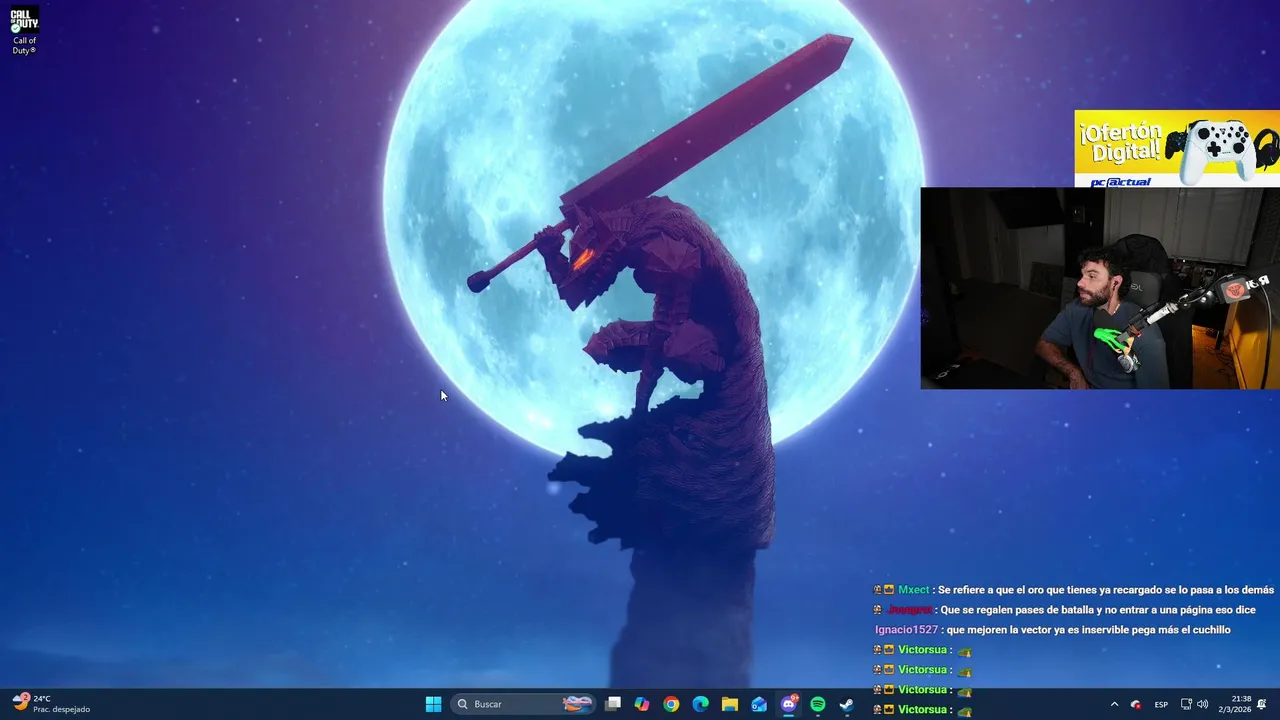The height and width of the screenshot is (720, 1280).
Task: Open Task View from the taskbar
Action: [613, 704]
